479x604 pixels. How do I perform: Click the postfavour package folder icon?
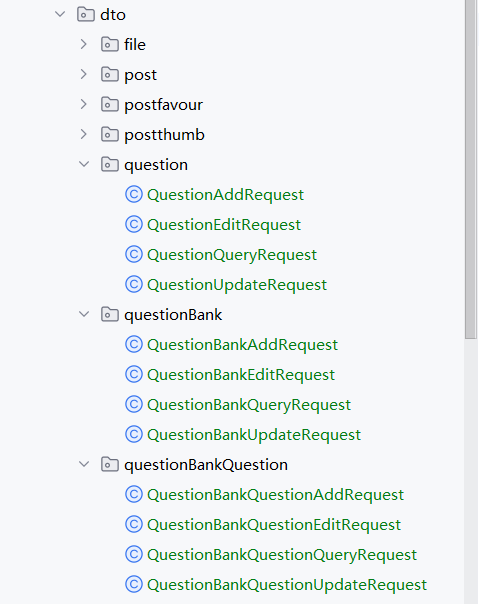click(x=109, y=104)
